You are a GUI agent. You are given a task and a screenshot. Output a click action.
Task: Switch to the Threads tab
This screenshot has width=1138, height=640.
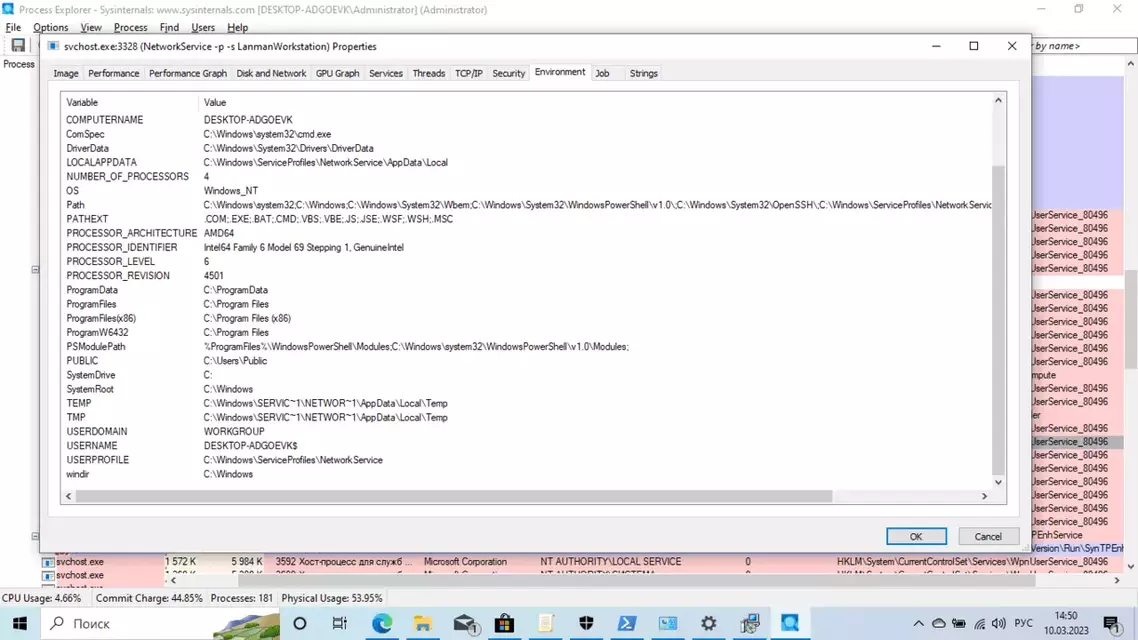(429, 73)
